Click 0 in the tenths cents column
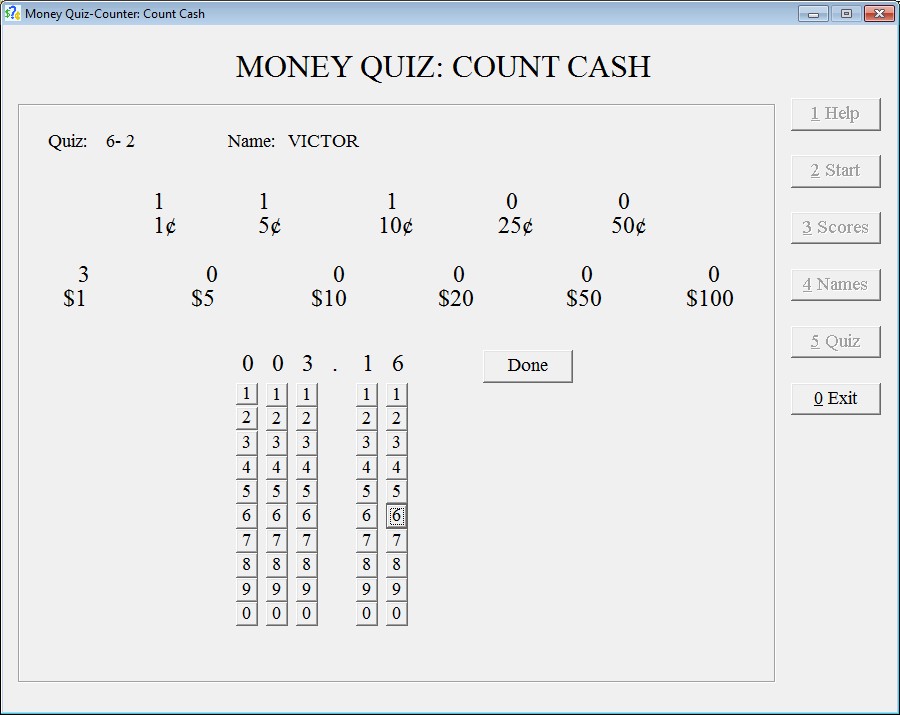This screenshot has height=715, width=900. coord(366,614)
